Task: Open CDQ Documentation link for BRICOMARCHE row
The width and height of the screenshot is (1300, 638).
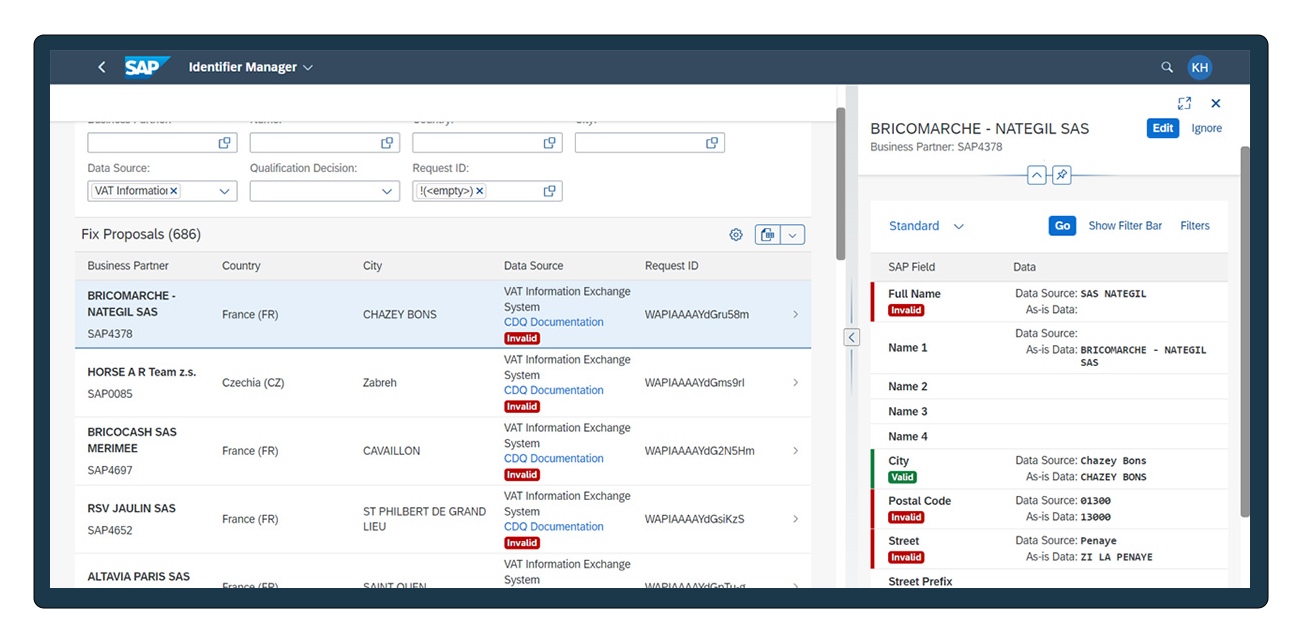Action: click(x=554, y=322)
